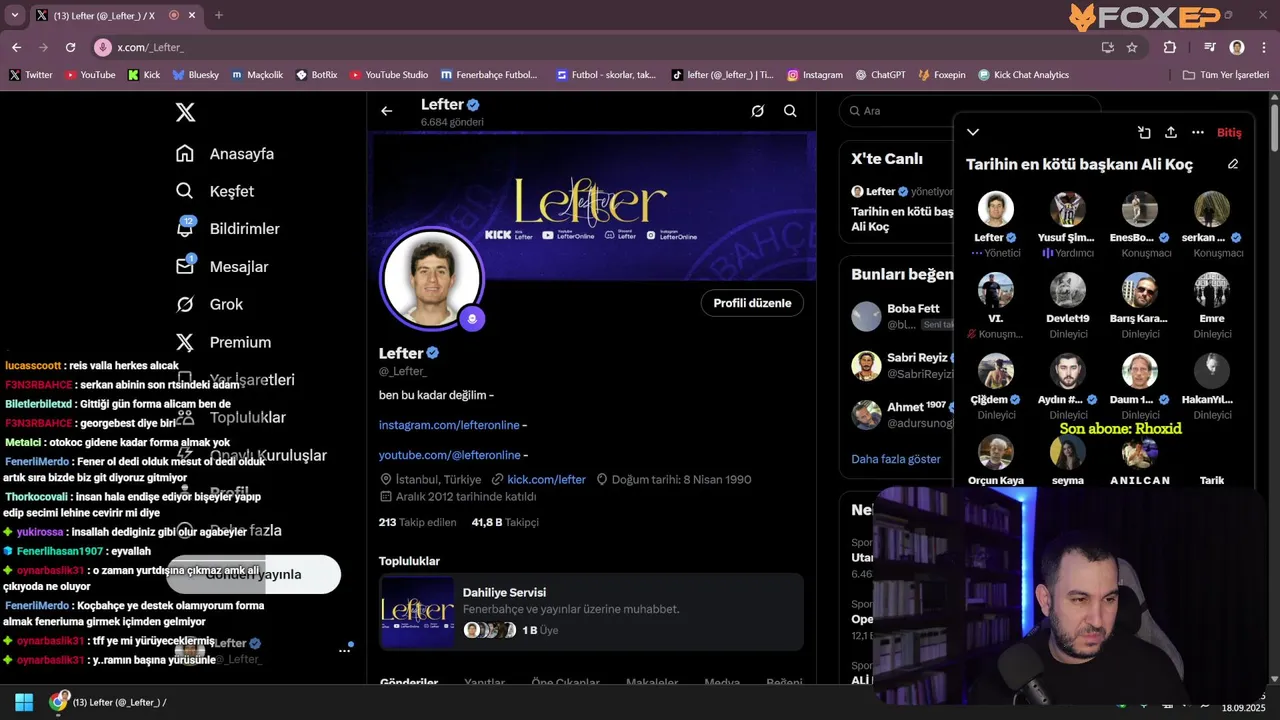Open the 213 Takip edilen list

[417, 522]
